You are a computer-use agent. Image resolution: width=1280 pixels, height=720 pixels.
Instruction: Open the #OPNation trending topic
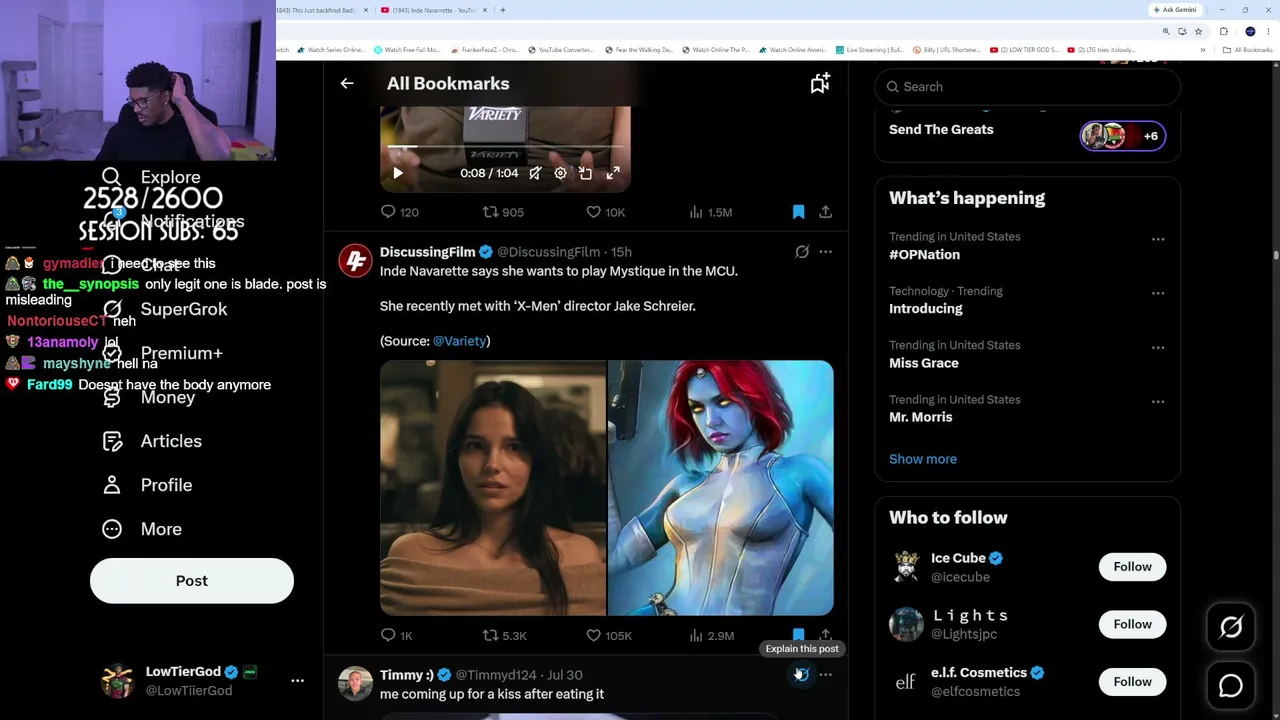pos(924,254)
